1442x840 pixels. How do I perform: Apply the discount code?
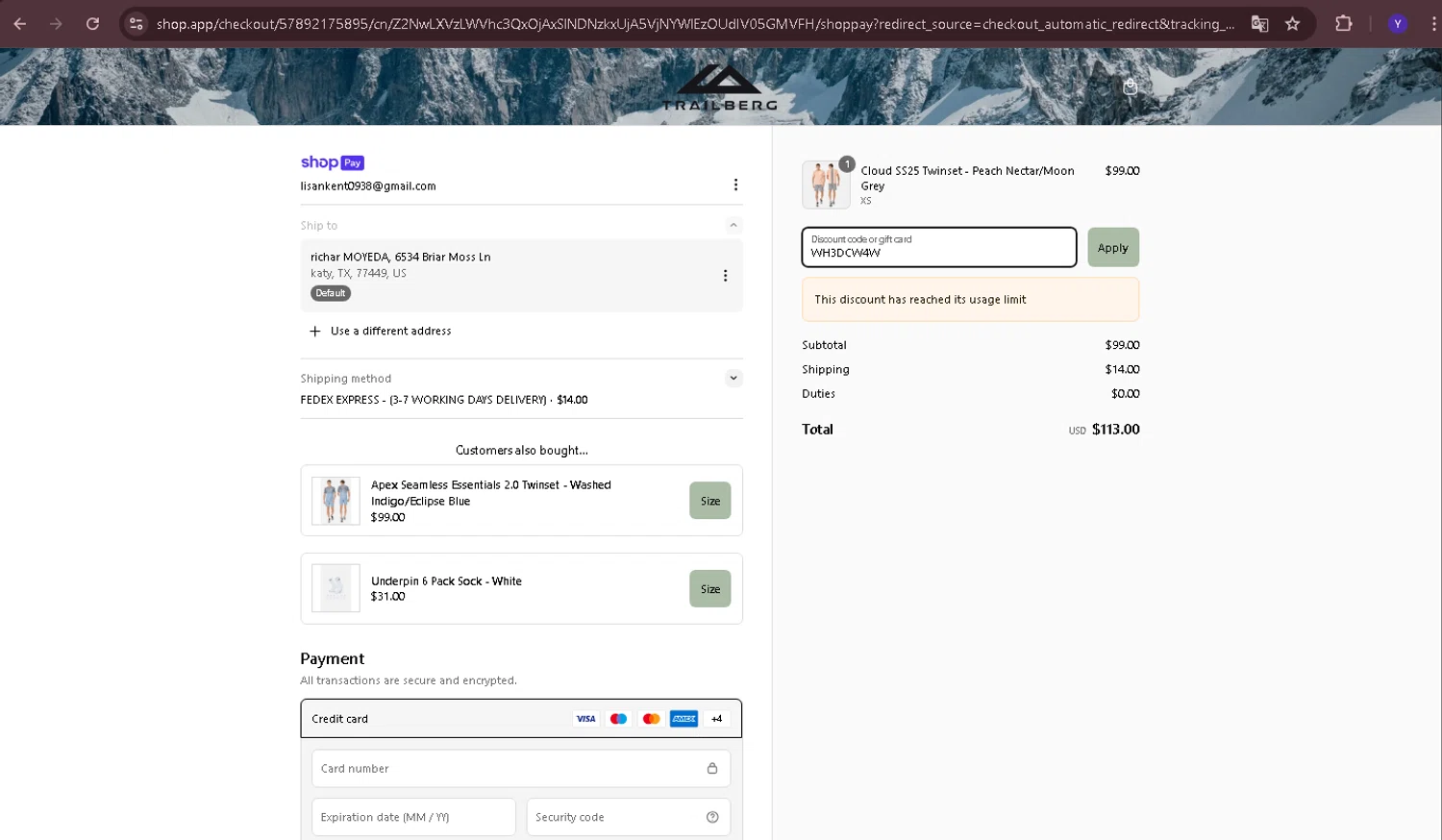(x=1113, y=247)
